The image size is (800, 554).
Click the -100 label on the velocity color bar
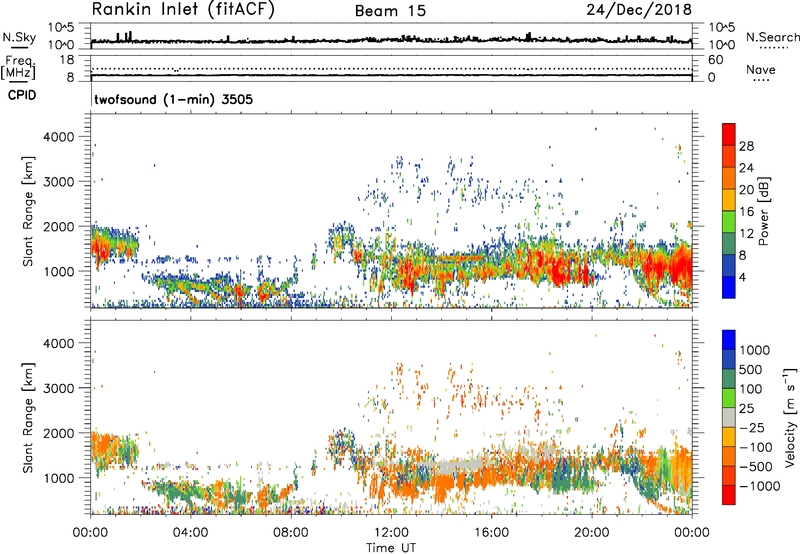pyautogui.click(x=756, y=447)
